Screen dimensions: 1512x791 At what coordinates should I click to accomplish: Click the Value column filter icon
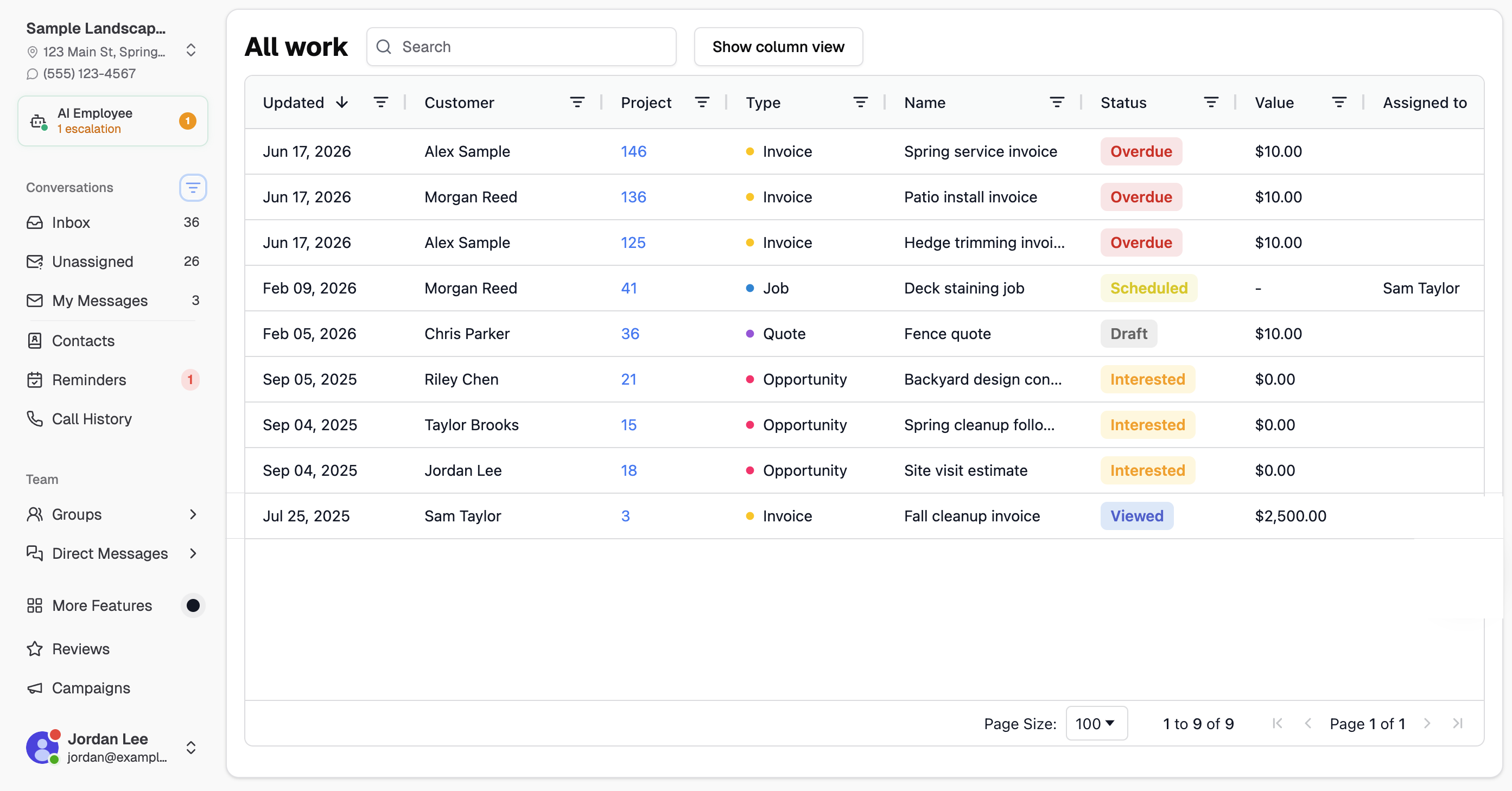click(1339, 103)
